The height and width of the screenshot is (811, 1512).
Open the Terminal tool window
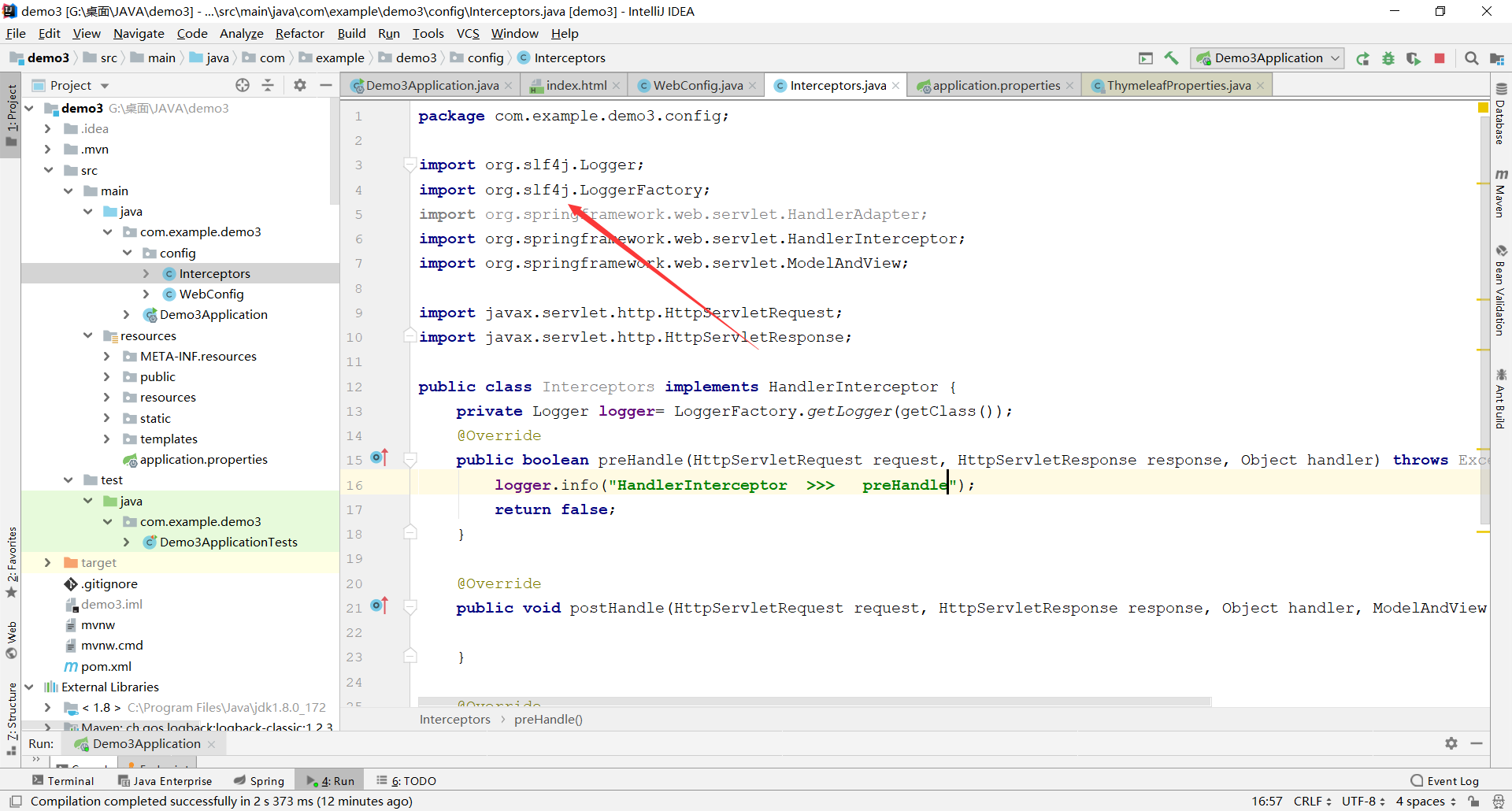[x=63, y=780]
